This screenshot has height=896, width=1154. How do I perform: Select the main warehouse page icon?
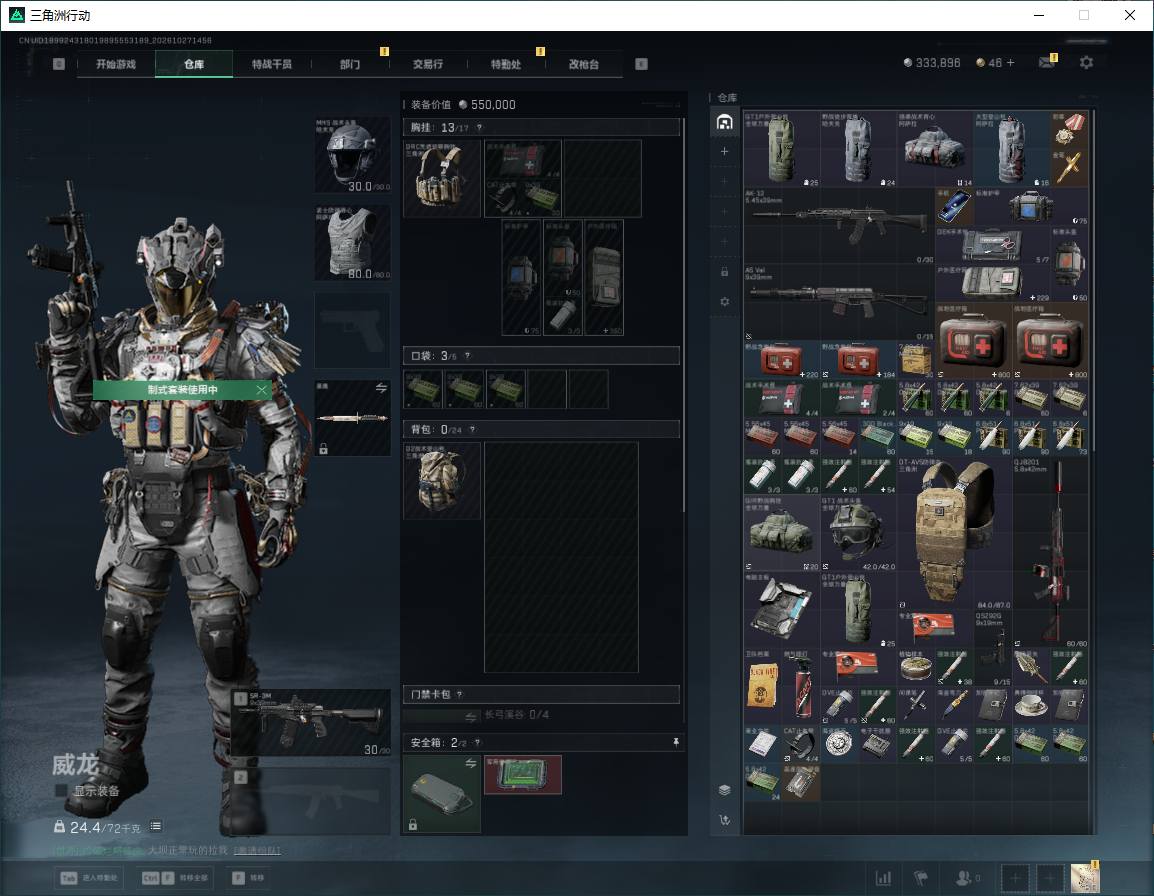724,121
